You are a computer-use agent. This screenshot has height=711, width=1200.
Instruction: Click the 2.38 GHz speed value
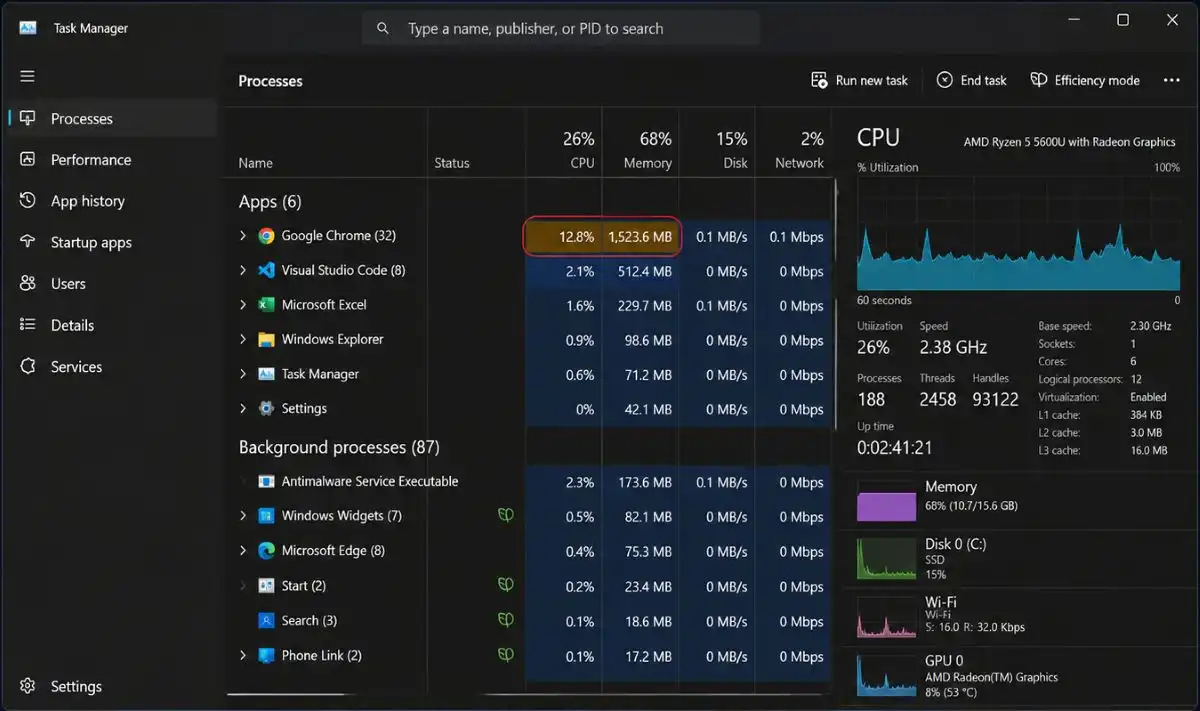point(953,347)
